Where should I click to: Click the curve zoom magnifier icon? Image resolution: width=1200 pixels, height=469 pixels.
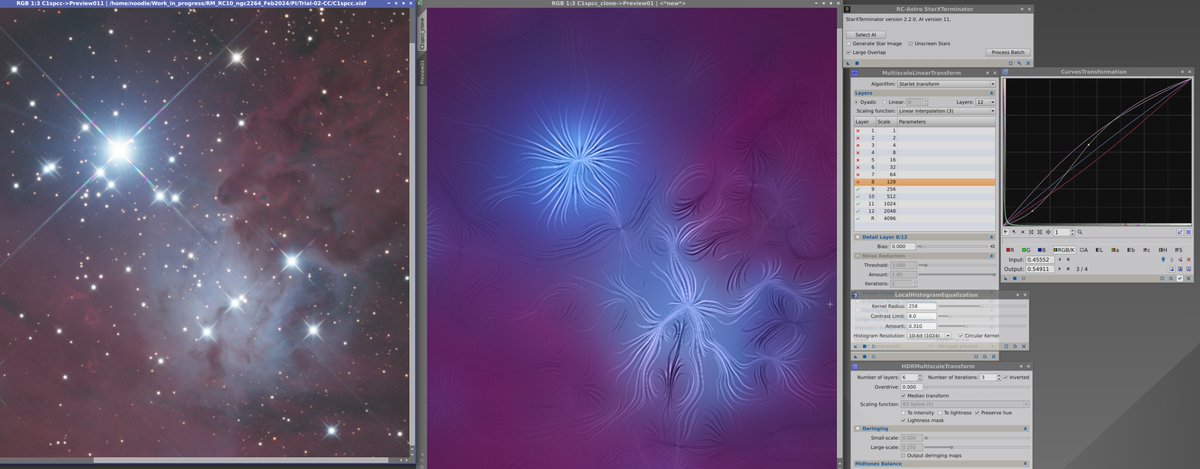coord(1080,232)
